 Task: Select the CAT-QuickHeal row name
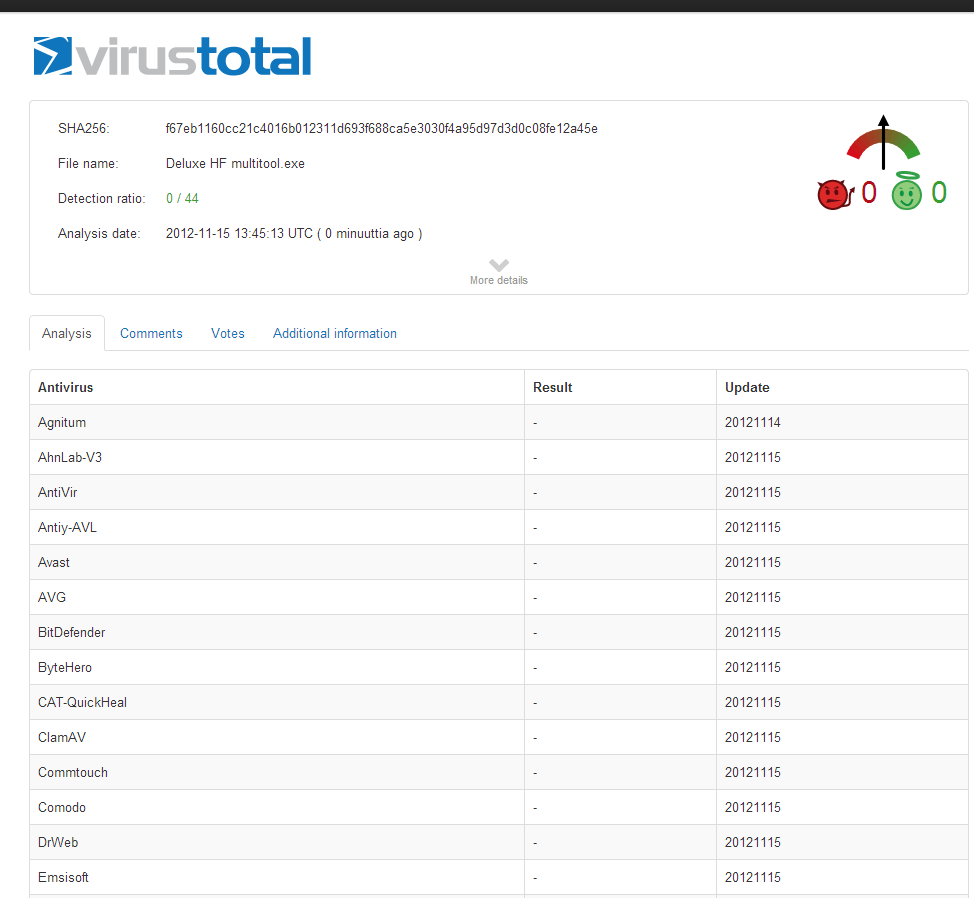click(82, 702)
